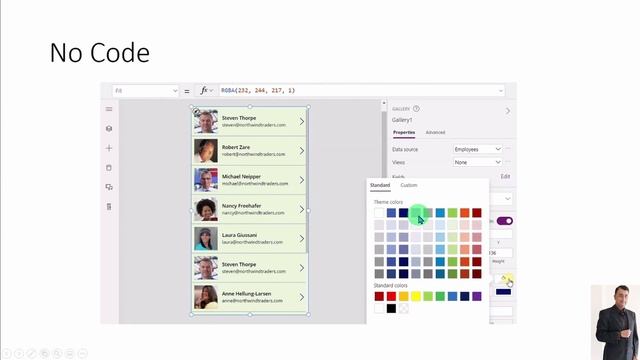Select the Custom tab in the color picker
The height and width of the screenshot is (360, 640).
click(409, 185)
